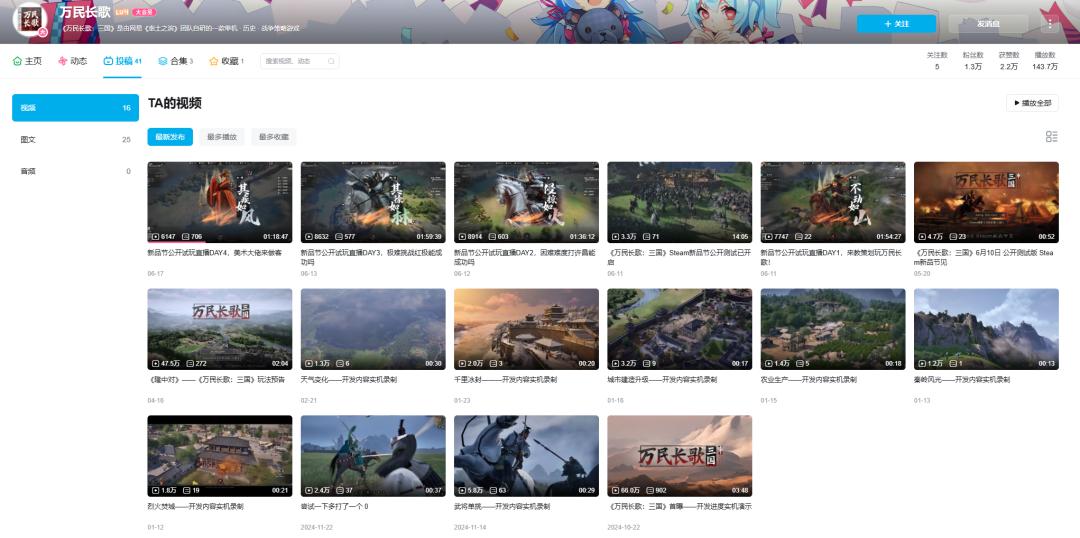Select 最多播放 sort option
This screenshot has width=1080, height=538.
coord(222,137)
